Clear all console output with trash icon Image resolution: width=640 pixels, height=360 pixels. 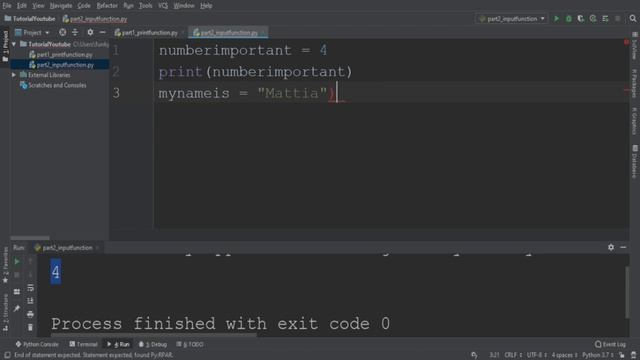(30, 327)
